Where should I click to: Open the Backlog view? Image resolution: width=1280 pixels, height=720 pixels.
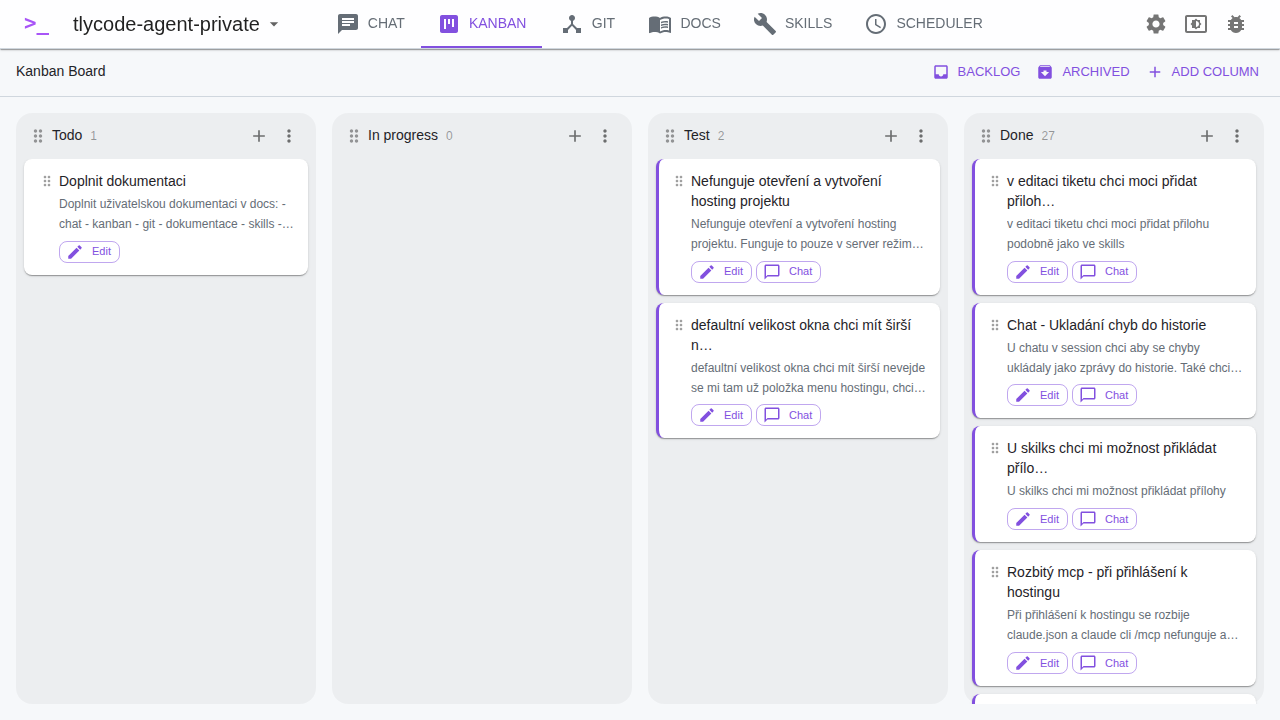(x=976, y=72)
